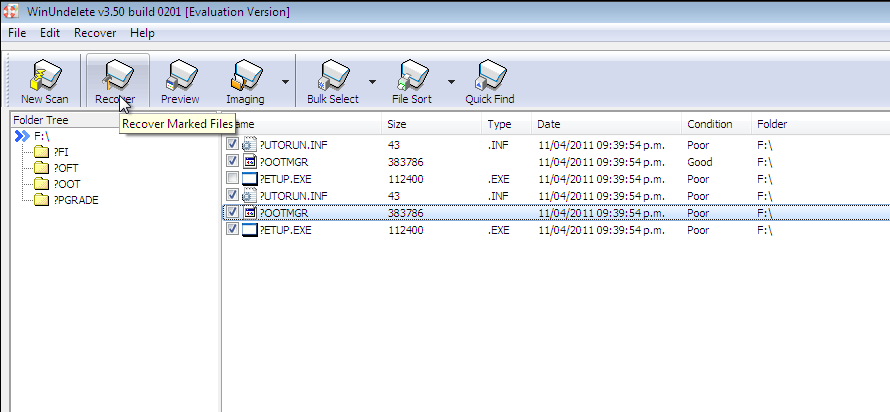Expand the Bulk Select dropdown arrow
The height and width of the screenshot is (412, 890).
pyautogui.click(x=371, y=82)
